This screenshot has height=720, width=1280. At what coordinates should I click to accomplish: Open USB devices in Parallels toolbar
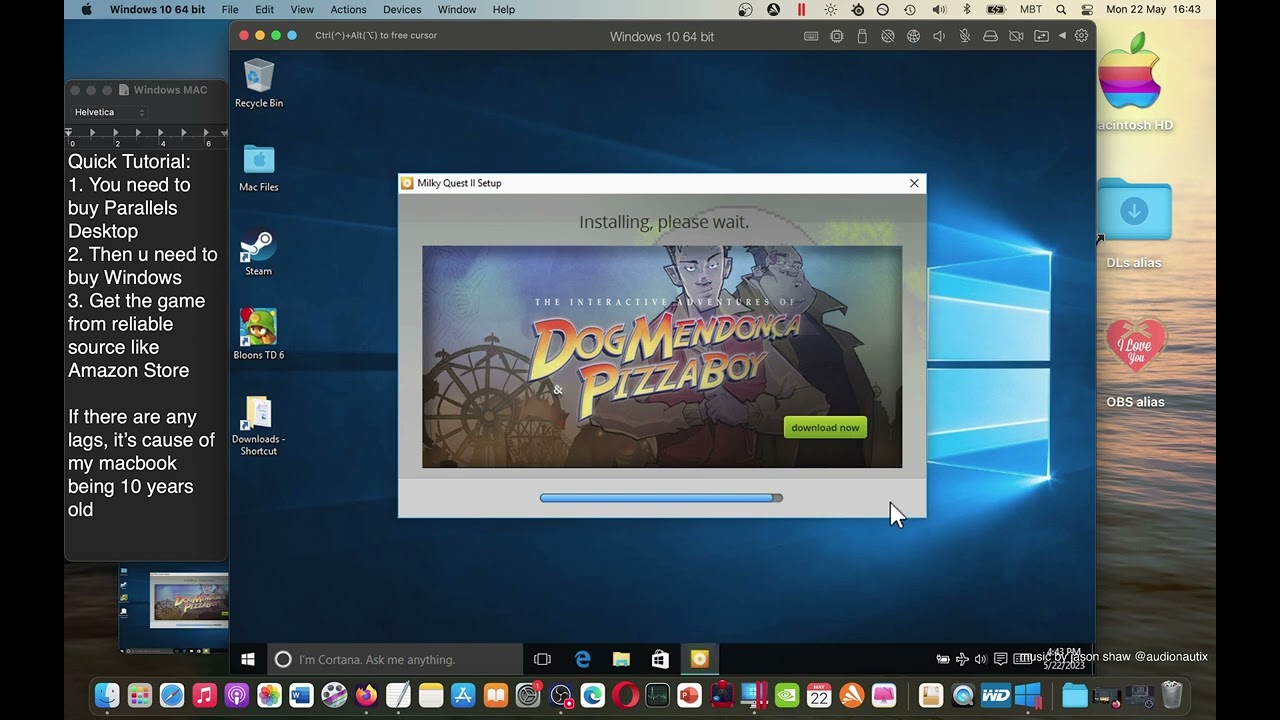(862, 36)
